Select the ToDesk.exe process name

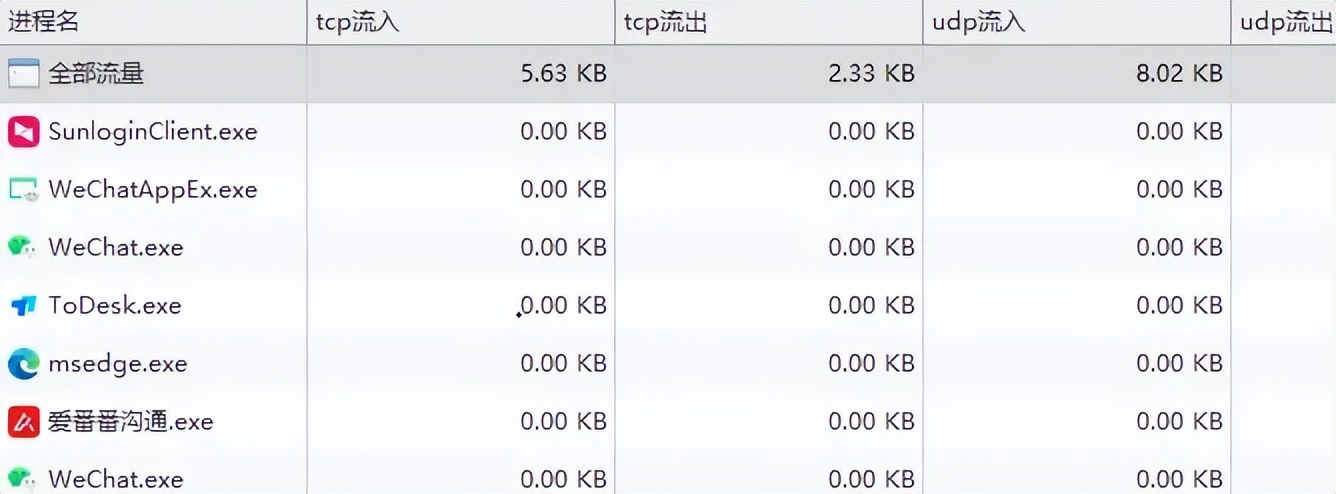point(115,306)
